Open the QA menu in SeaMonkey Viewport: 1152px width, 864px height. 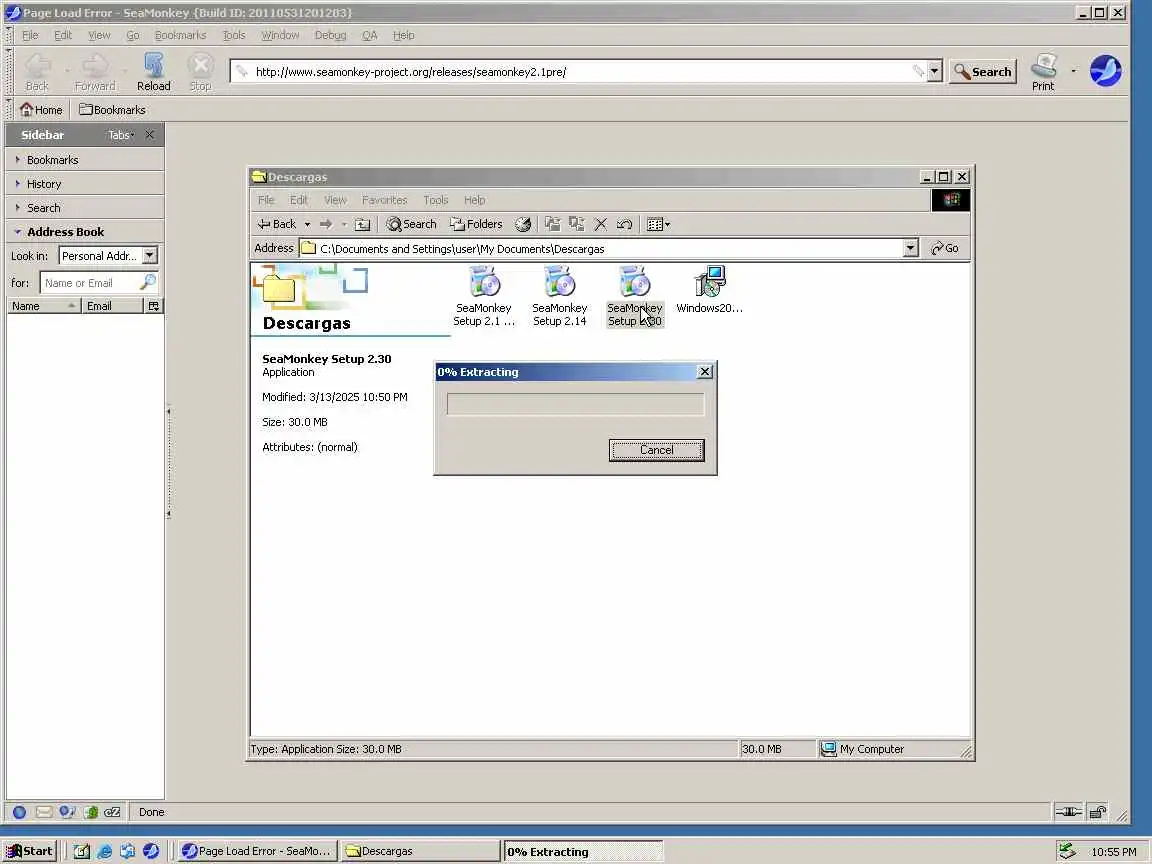click(370, 35)
